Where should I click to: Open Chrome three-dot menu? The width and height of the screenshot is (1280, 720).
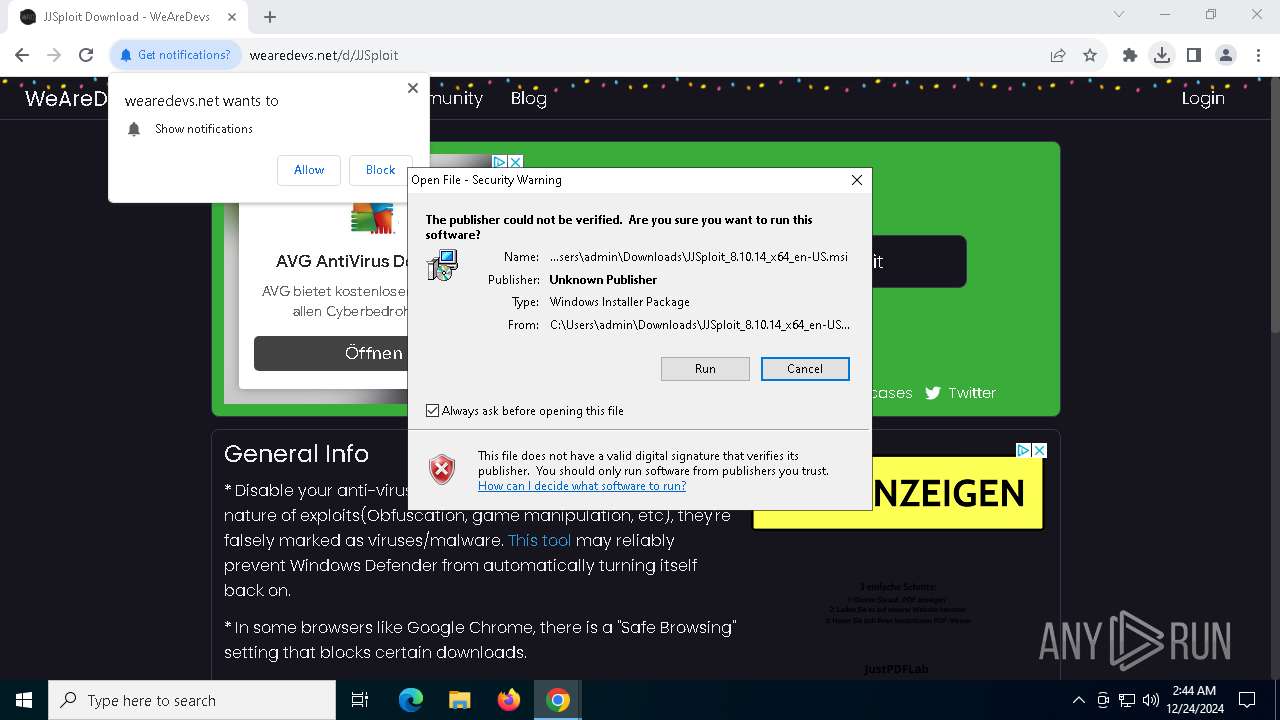pos(1258,55)
